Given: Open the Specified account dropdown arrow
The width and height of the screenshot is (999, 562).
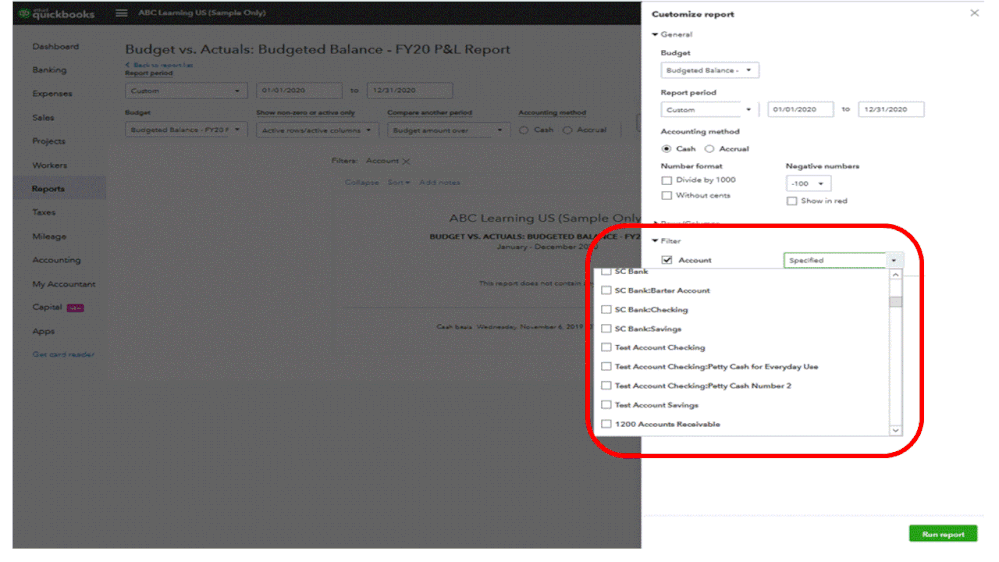Looking at the screenshot, I should (x=894, y=260).
